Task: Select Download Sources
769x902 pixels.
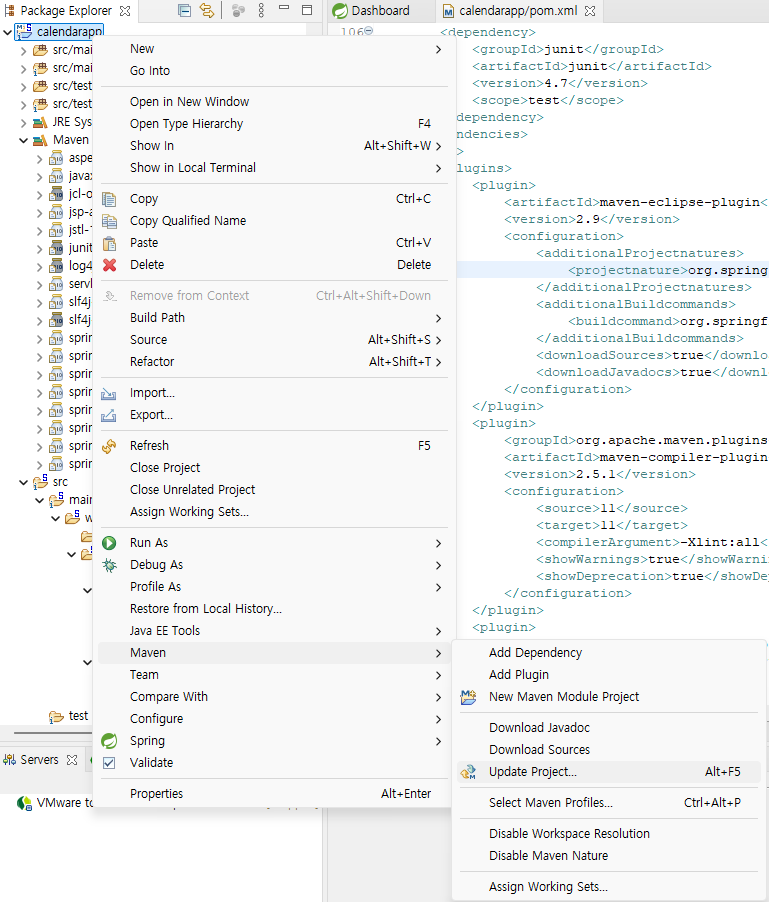Action: 610,750
